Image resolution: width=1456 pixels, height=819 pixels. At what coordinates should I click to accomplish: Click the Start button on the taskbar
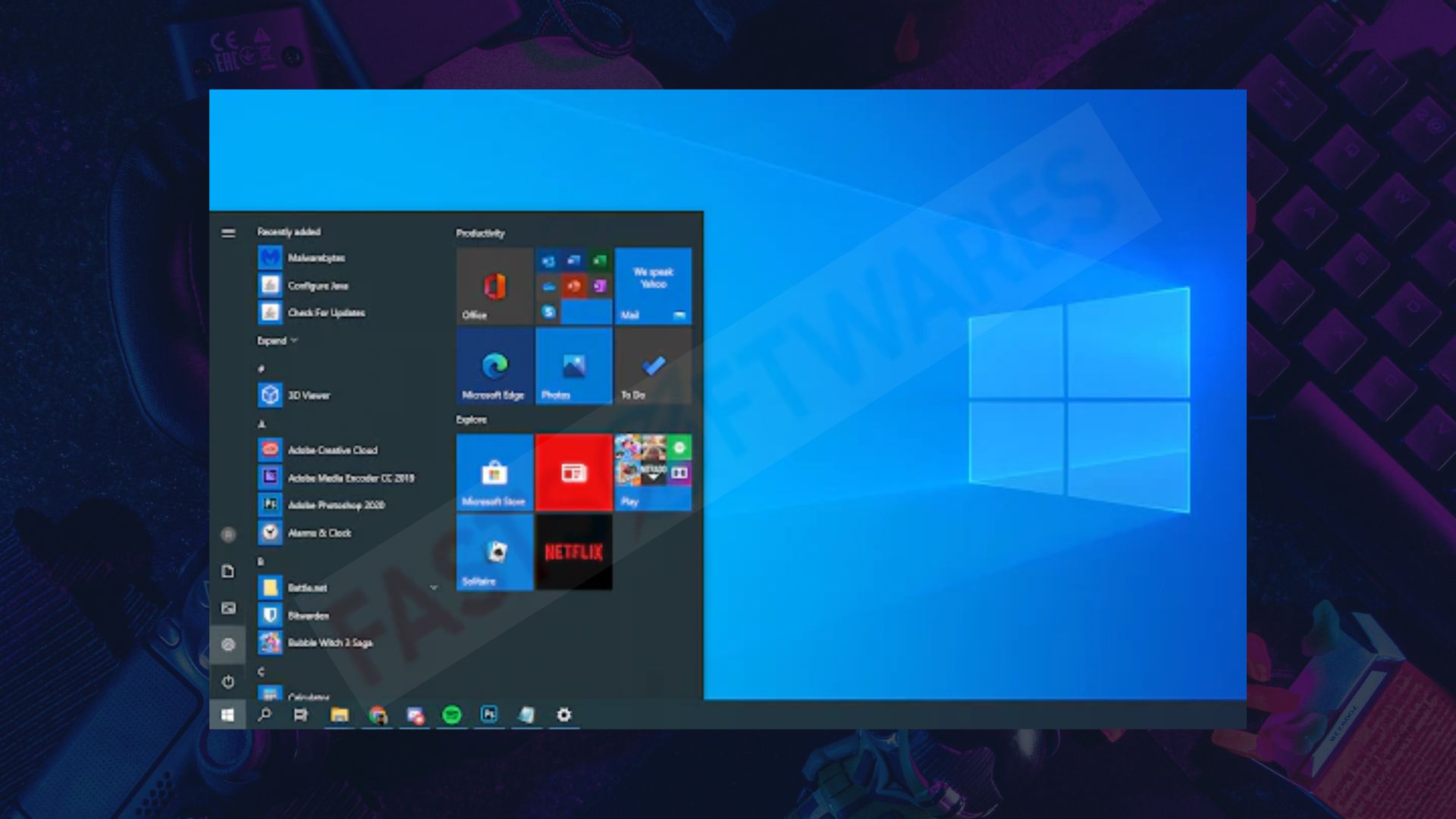coord(227,714)
